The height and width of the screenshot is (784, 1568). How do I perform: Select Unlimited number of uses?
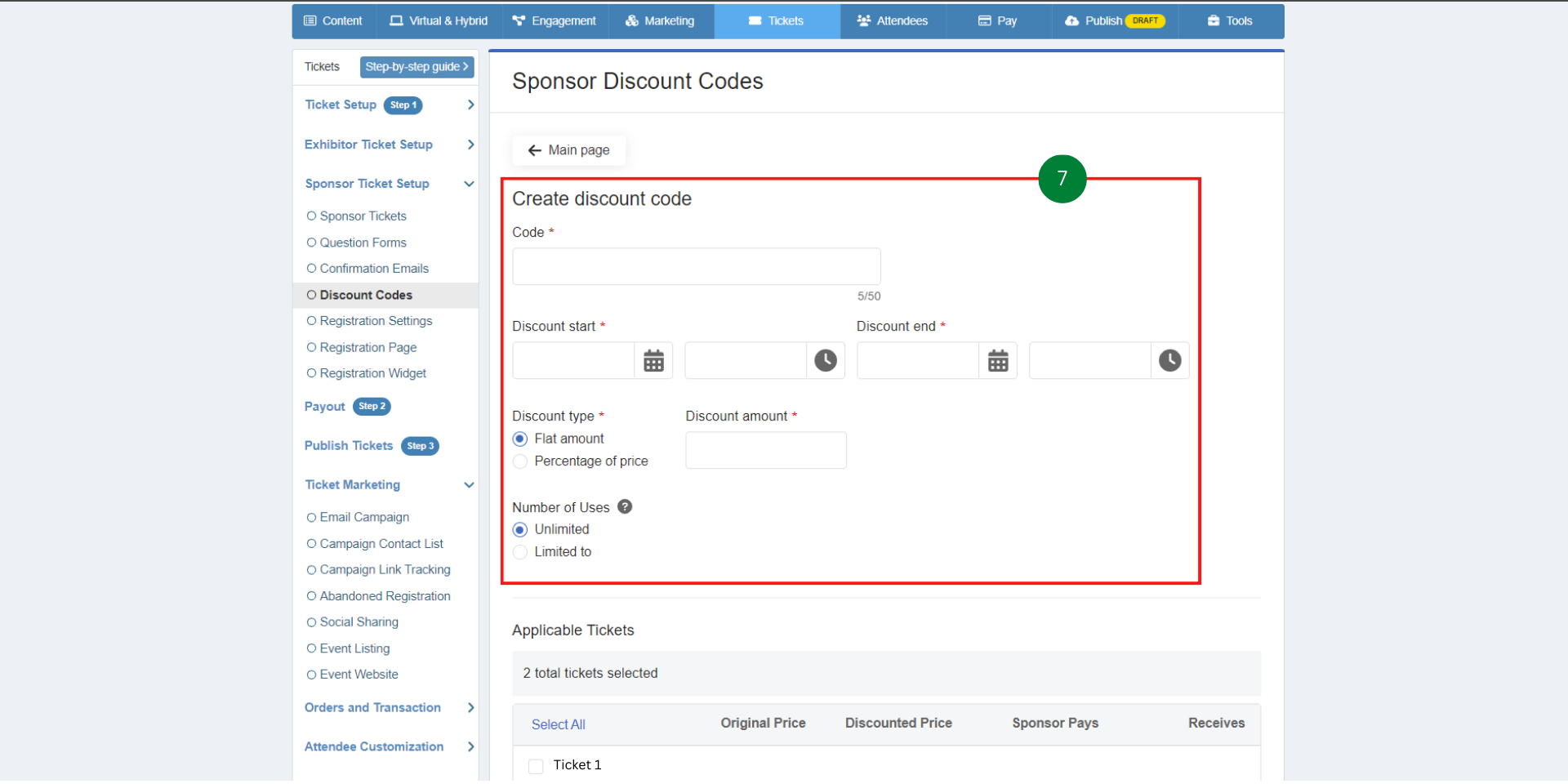(x=520, y=530)
